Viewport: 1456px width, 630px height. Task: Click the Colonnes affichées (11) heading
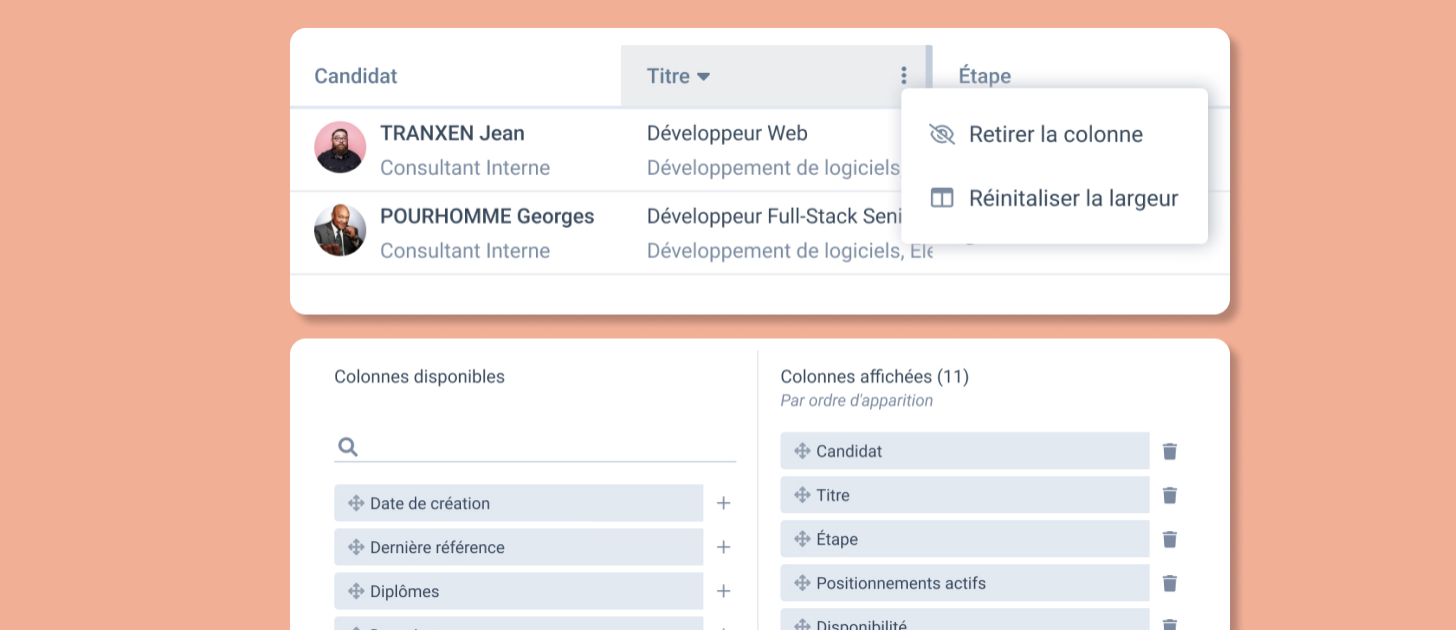pyautogui.click(x=874, y=377)
